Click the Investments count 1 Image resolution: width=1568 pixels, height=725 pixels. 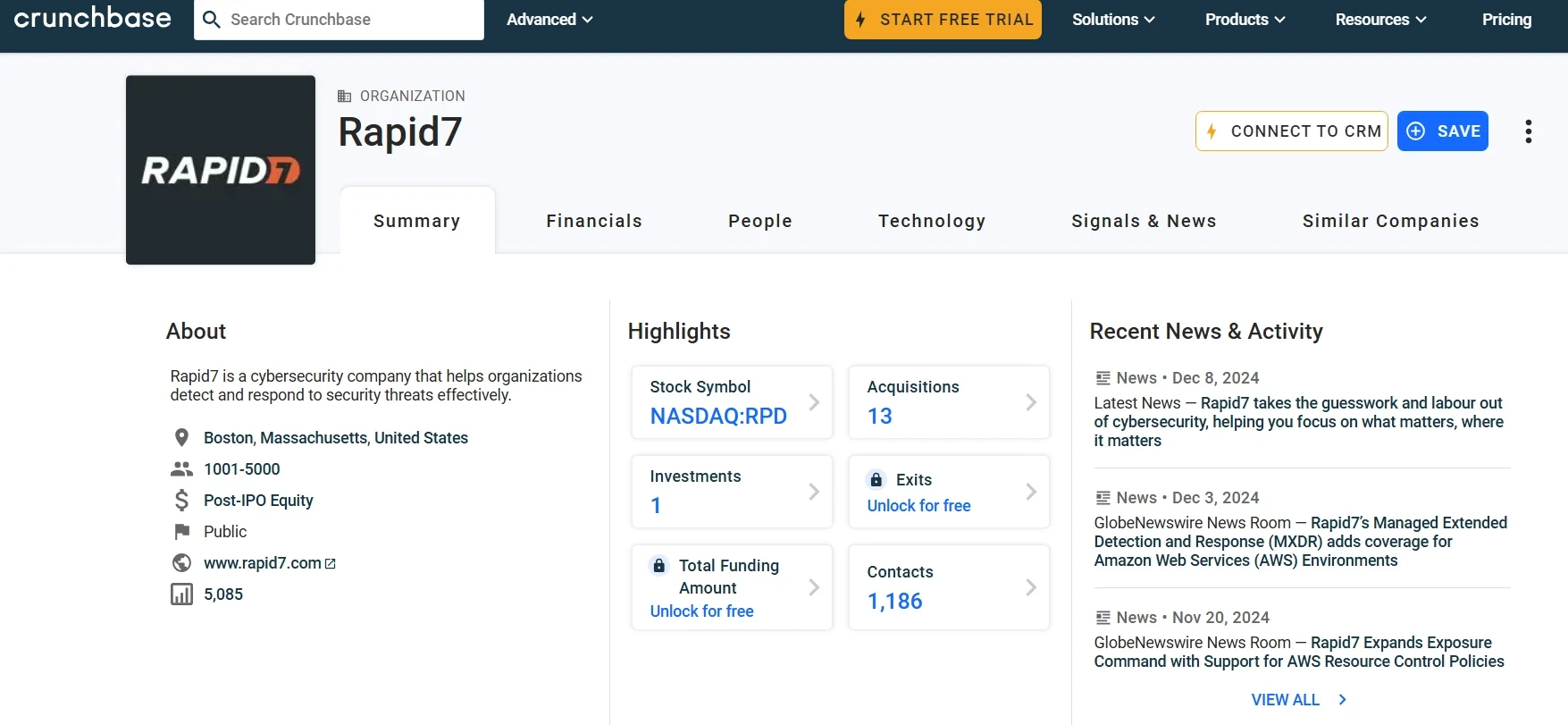656,506
